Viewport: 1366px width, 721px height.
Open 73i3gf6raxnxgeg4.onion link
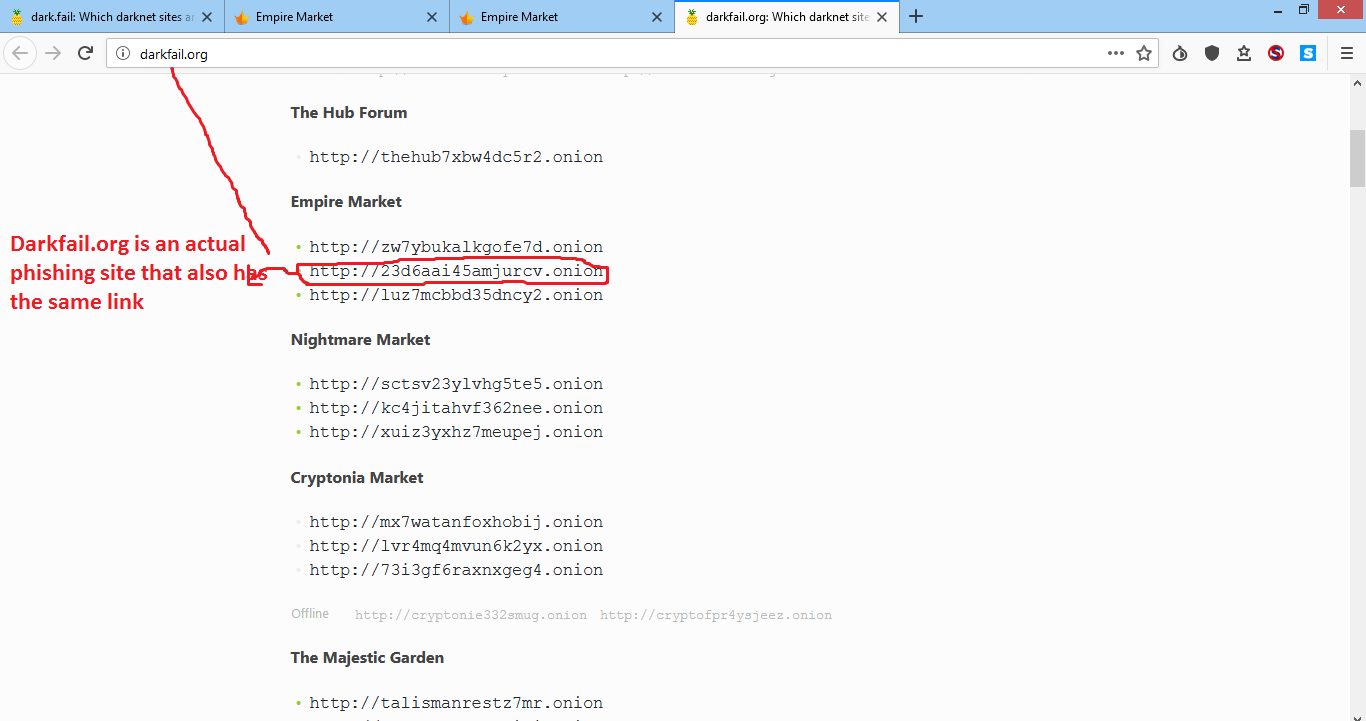(456, 570)
